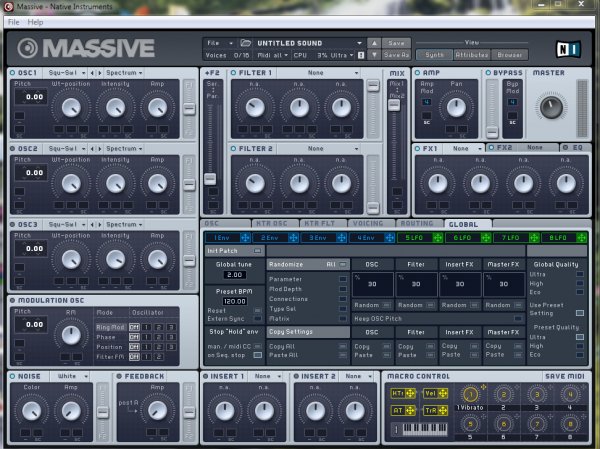Click the 7 LFO green crosshair icon

(x=533, y=238)
